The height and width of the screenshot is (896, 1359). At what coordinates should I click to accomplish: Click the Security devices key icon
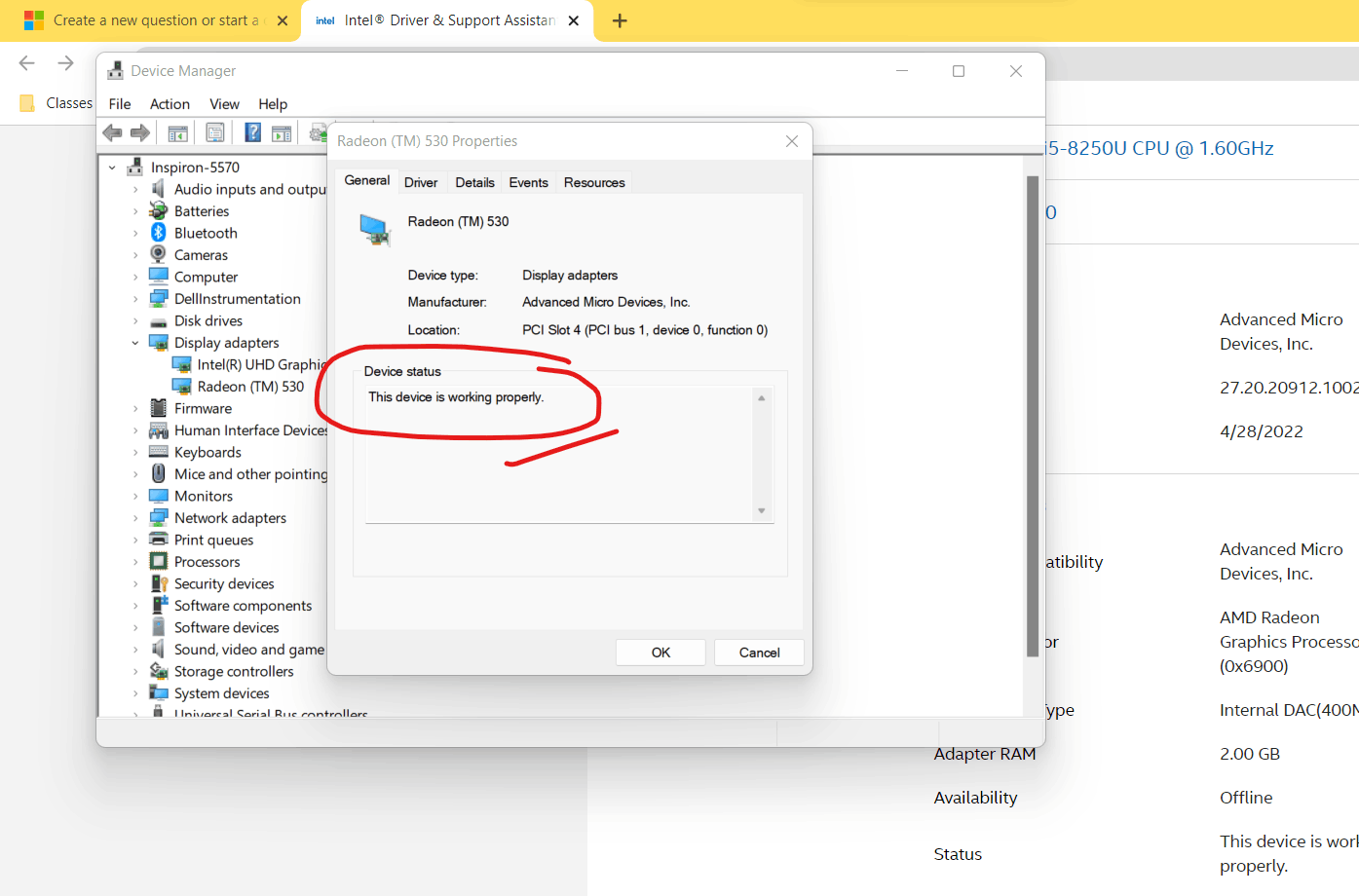pyautogui.click(x=159, y=583)
